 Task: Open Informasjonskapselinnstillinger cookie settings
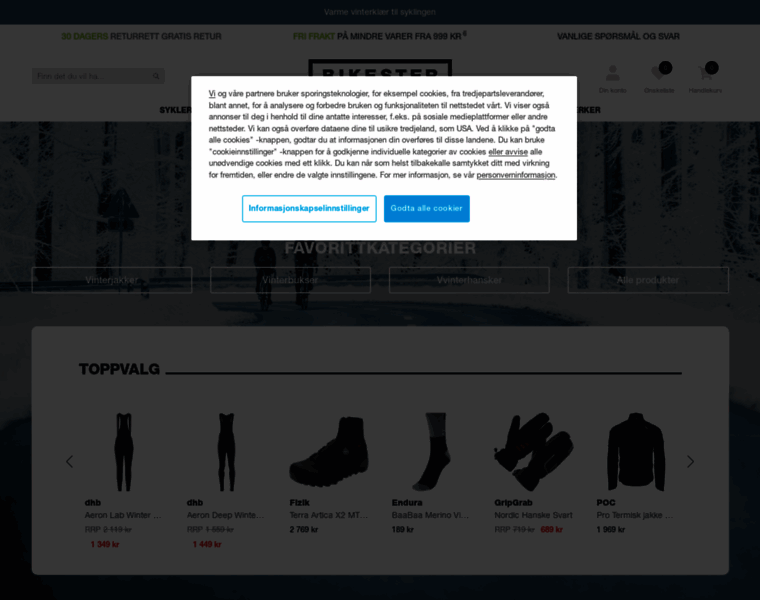pos(309,208)
